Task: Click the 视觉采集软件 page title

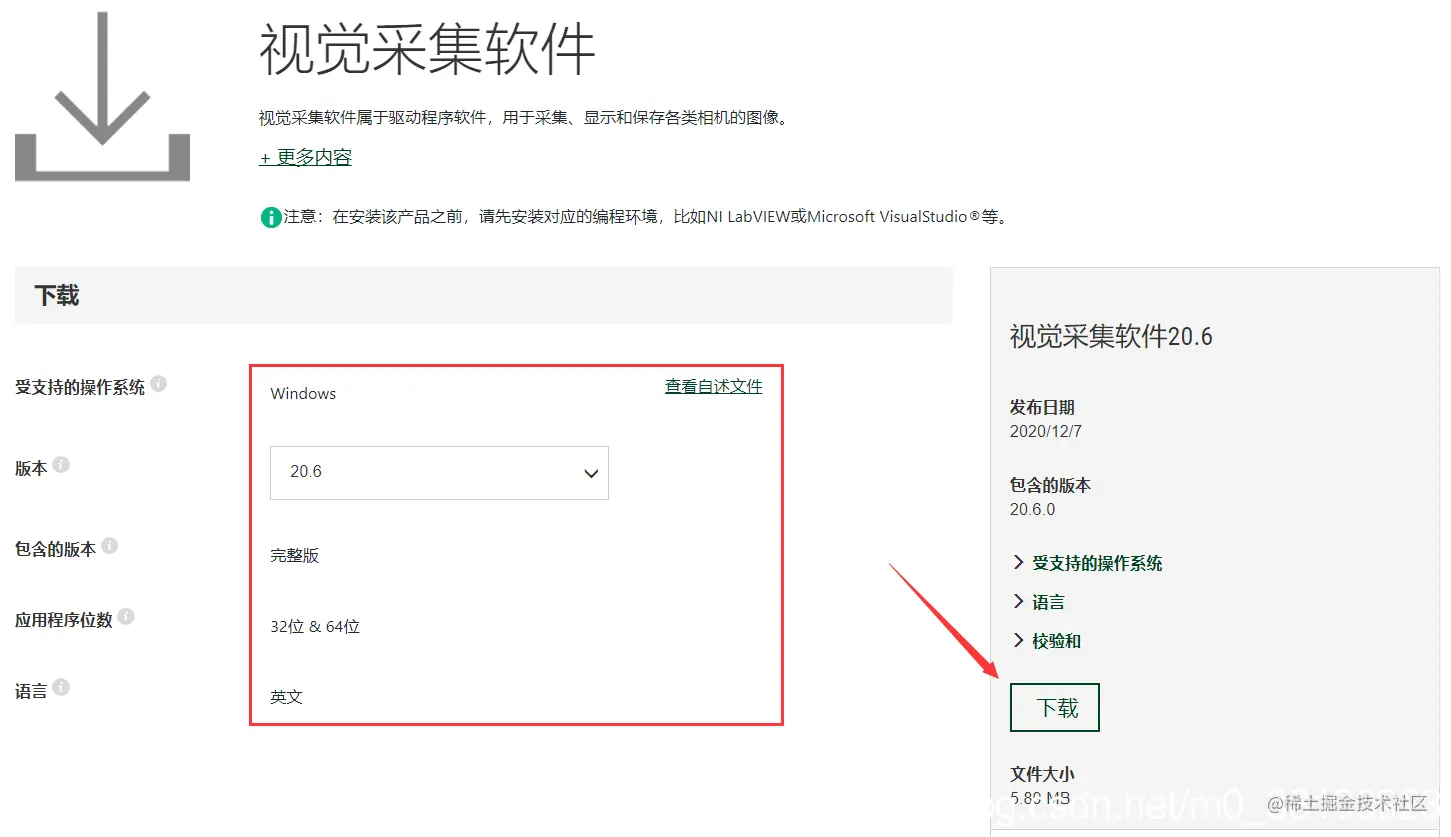Action: [x=427, y=49]
